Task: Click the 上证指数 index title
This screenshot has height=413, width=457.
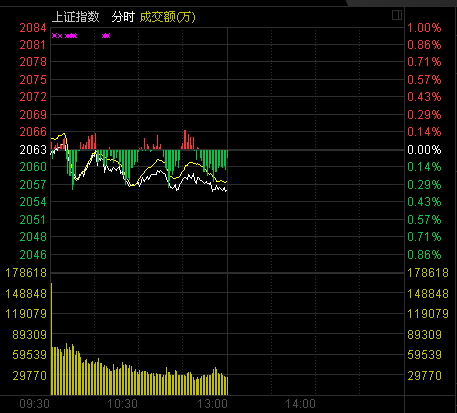Action: (76, 17)
